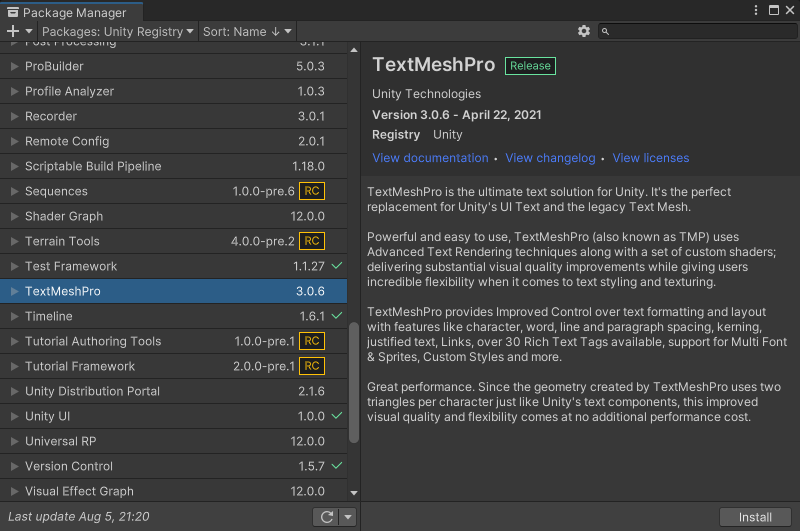This screenshot has height=531, width=800.
Task: Expand the Visual Effect Graph entry
Action: click(14, 491)
